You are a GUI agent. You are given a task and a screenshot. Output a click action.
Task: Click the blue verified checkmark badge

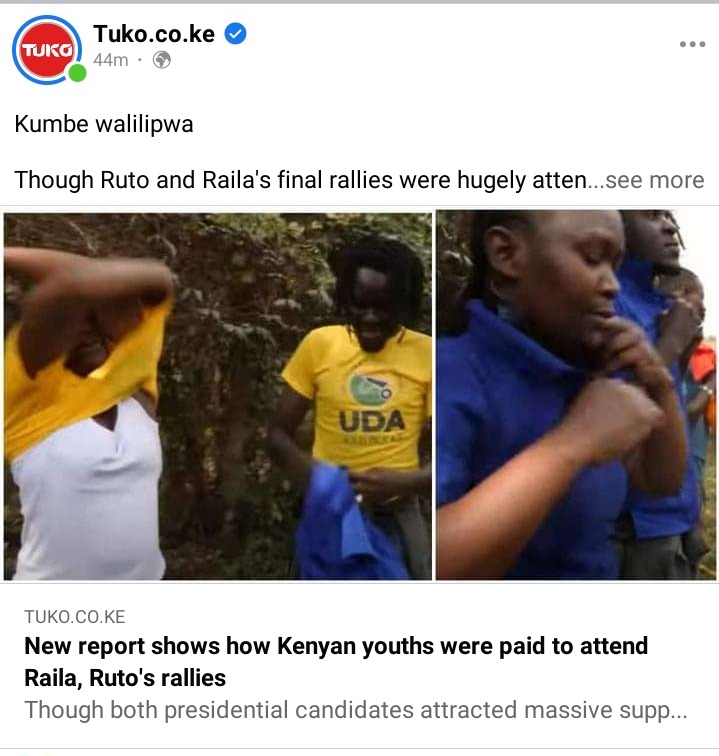pos(236,34)
